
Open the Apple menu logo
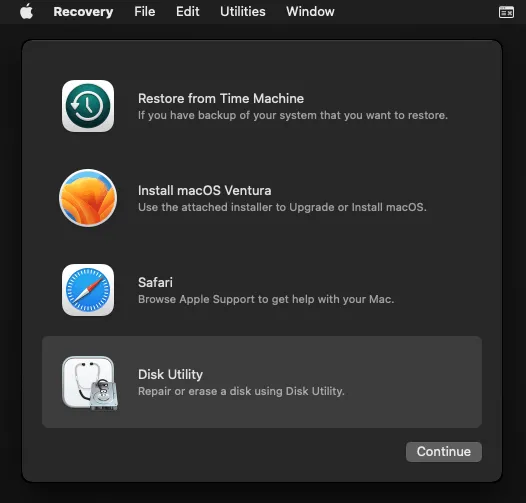point(26,11)
